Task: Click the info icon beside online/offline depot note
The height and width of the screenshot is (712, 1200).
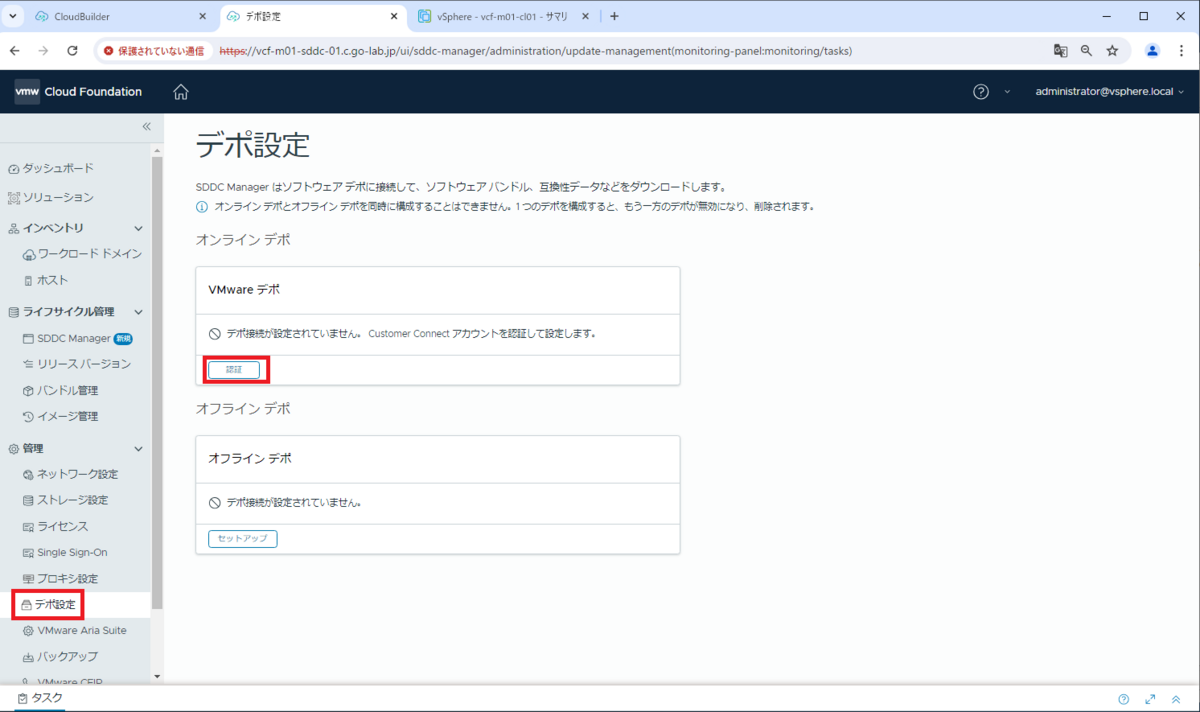Action: tap(202, 207)
